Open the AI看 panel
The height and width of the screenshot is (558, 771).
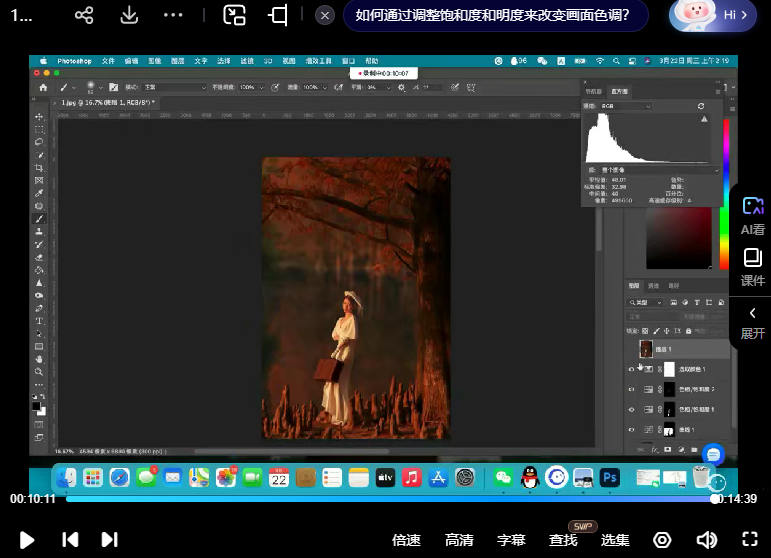click(x=752, y=215)
